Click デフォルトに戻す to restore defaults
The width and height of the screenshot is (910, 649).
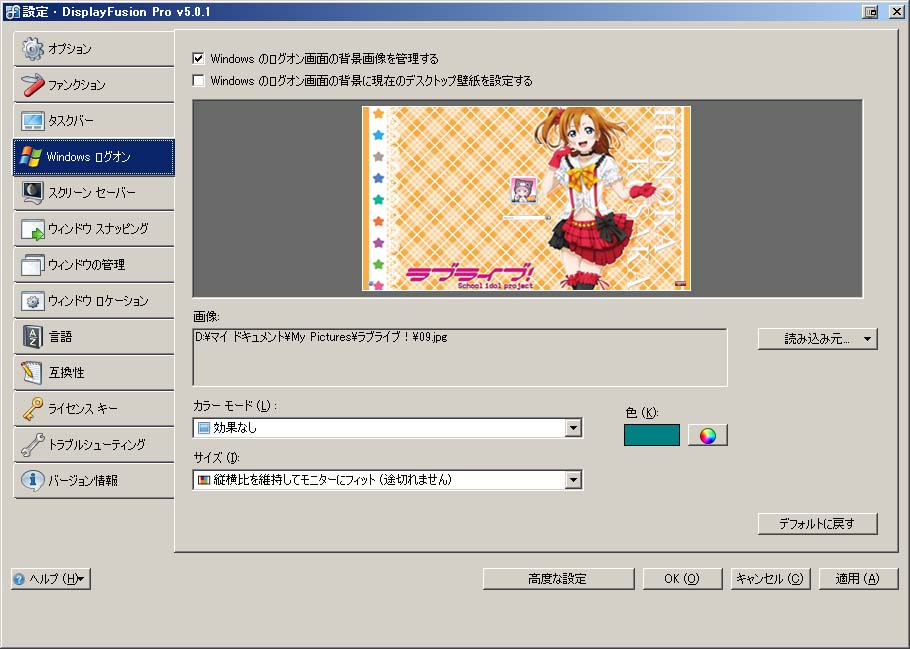pos(818,523)
